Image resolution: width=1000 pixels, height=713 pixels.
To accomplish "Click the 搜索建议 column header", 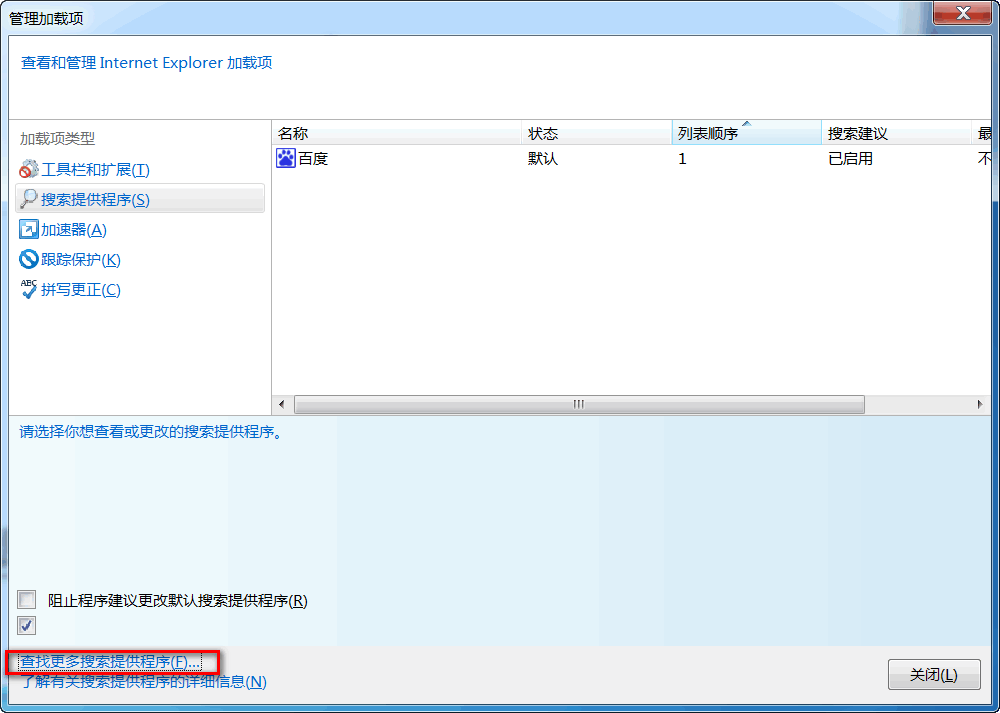I will click(896, 133).
